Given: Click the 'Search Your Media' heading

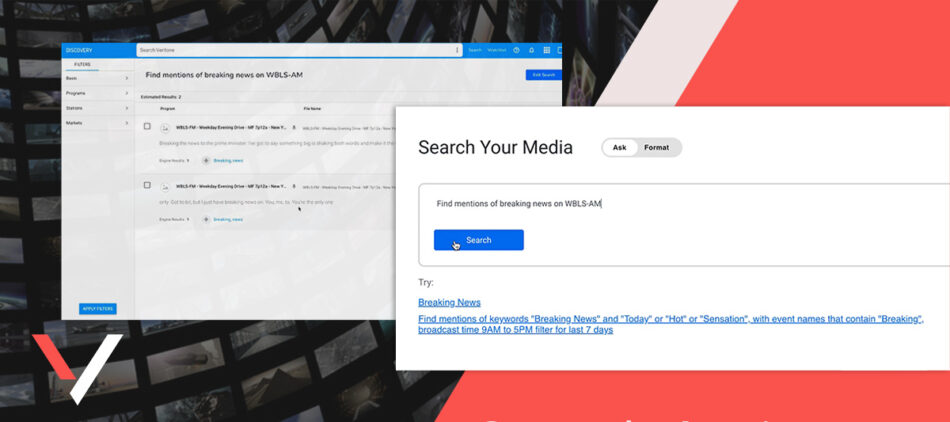Looking at the screenshot, I should pos(495,147).
